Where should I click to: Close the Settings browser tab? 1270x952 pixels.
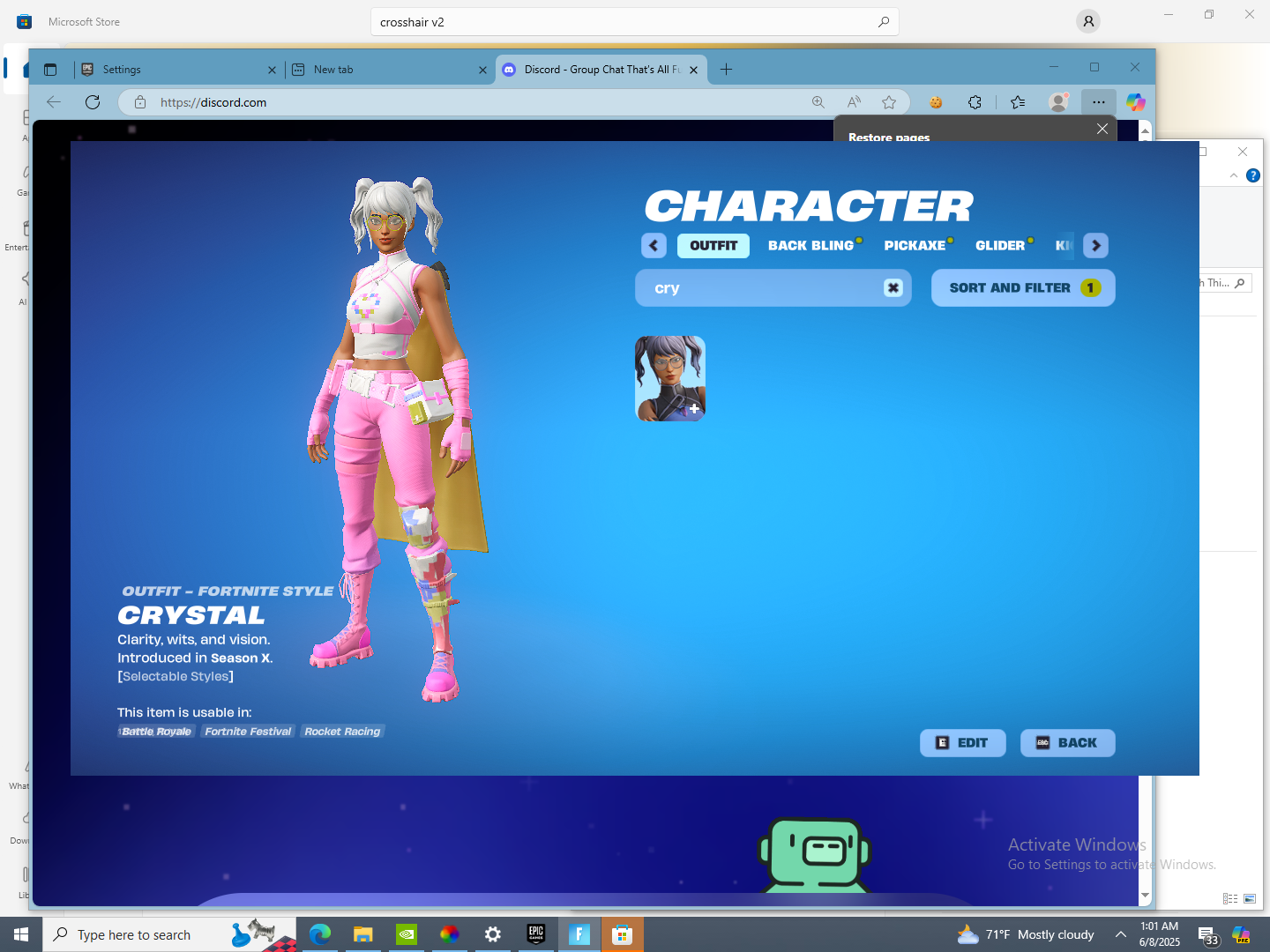click(272, 70)
